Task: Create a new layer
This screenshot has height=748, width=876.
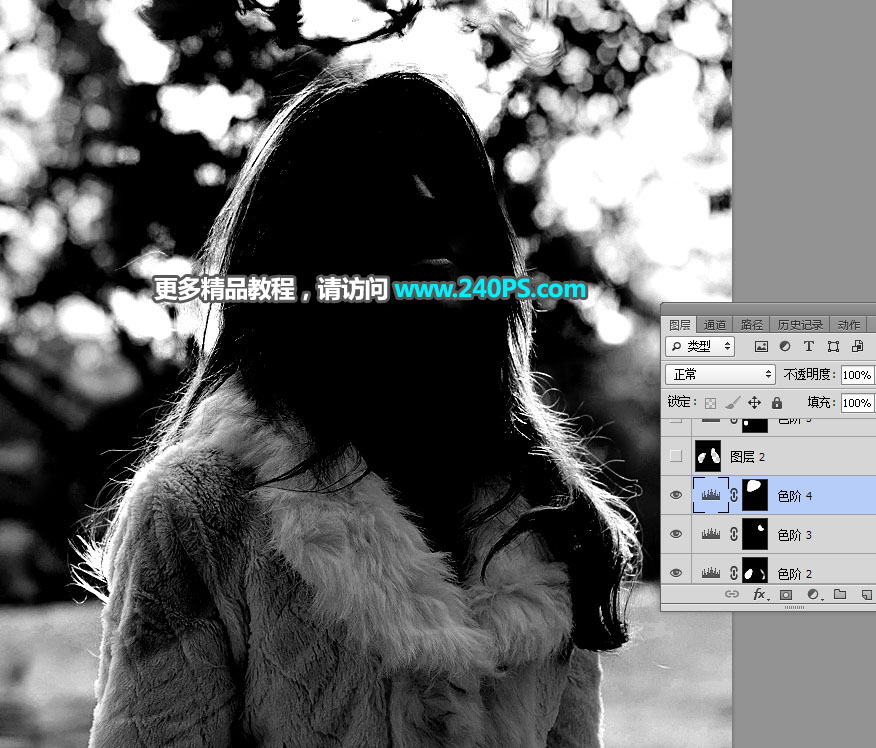Action: pos(867,594)
